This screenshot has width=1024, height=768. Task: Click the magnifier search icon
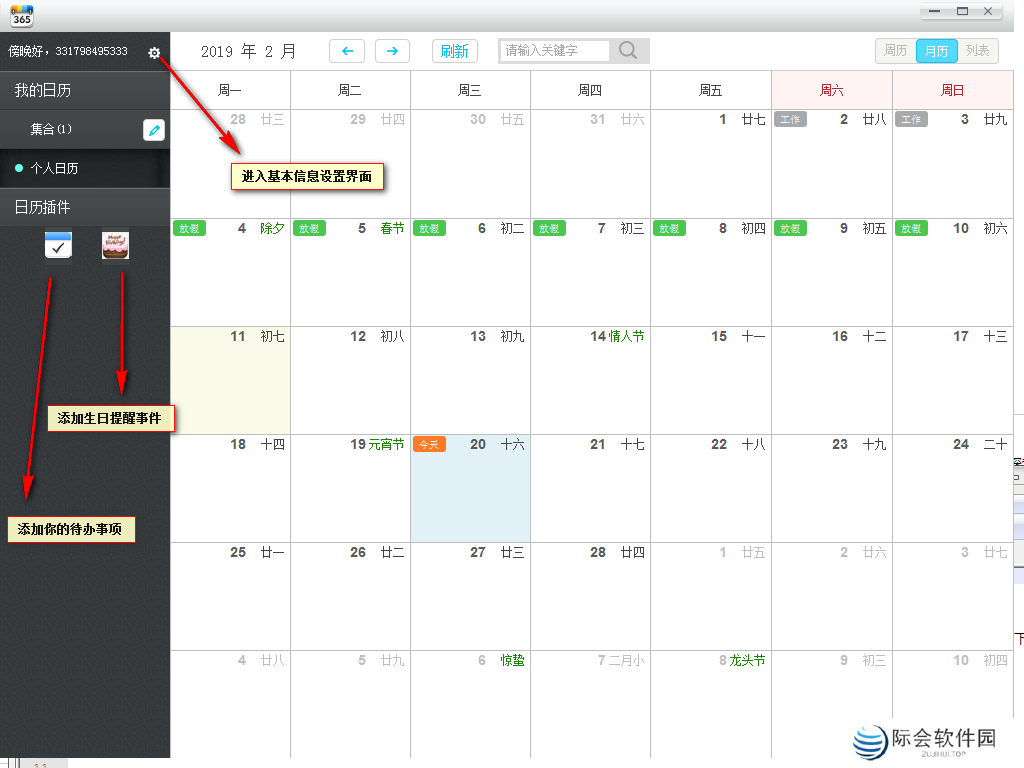point(628,51)
